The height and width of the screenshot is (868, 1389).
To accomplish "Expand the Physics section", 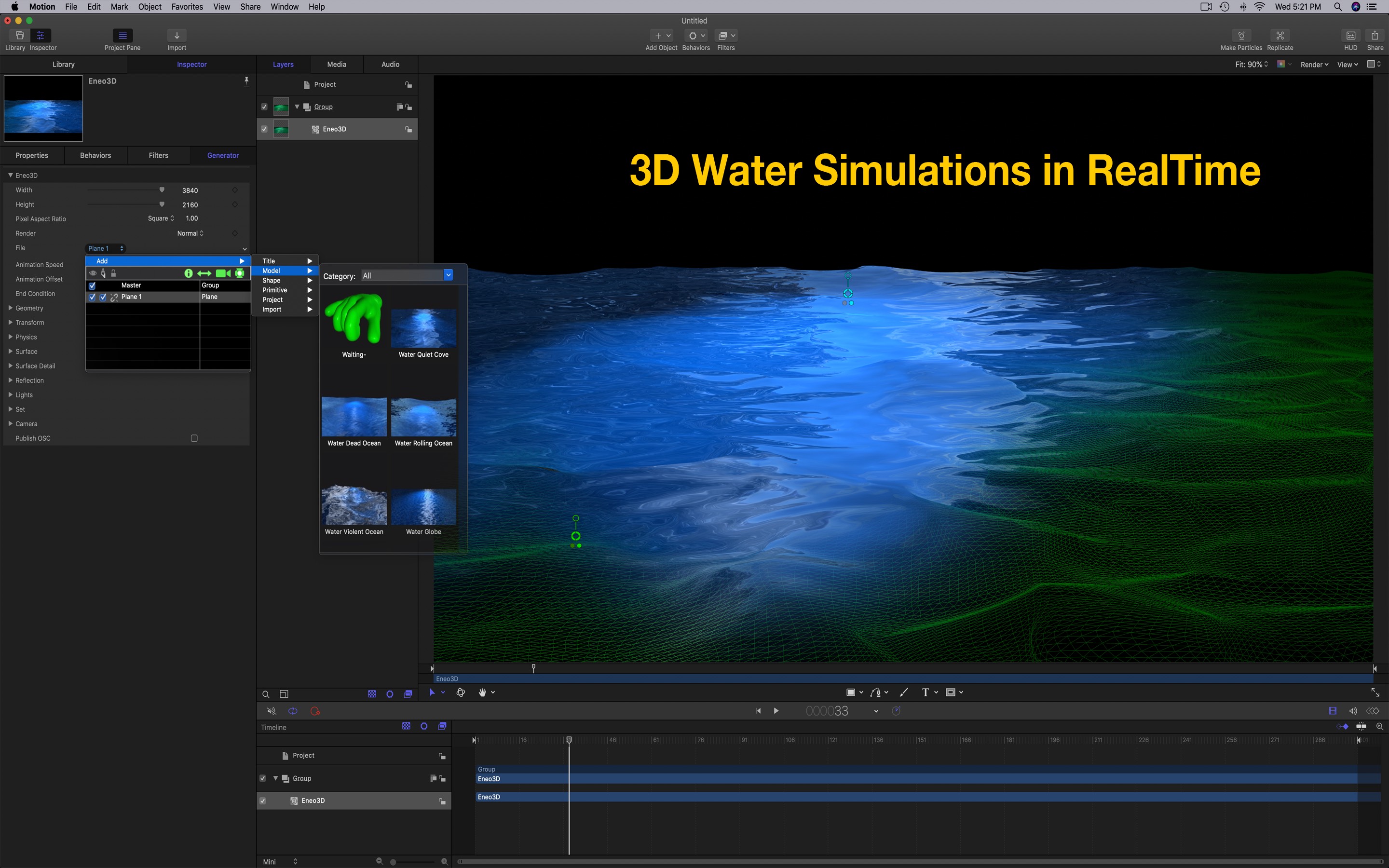I will pyautogui.click(x=10, y=337).
